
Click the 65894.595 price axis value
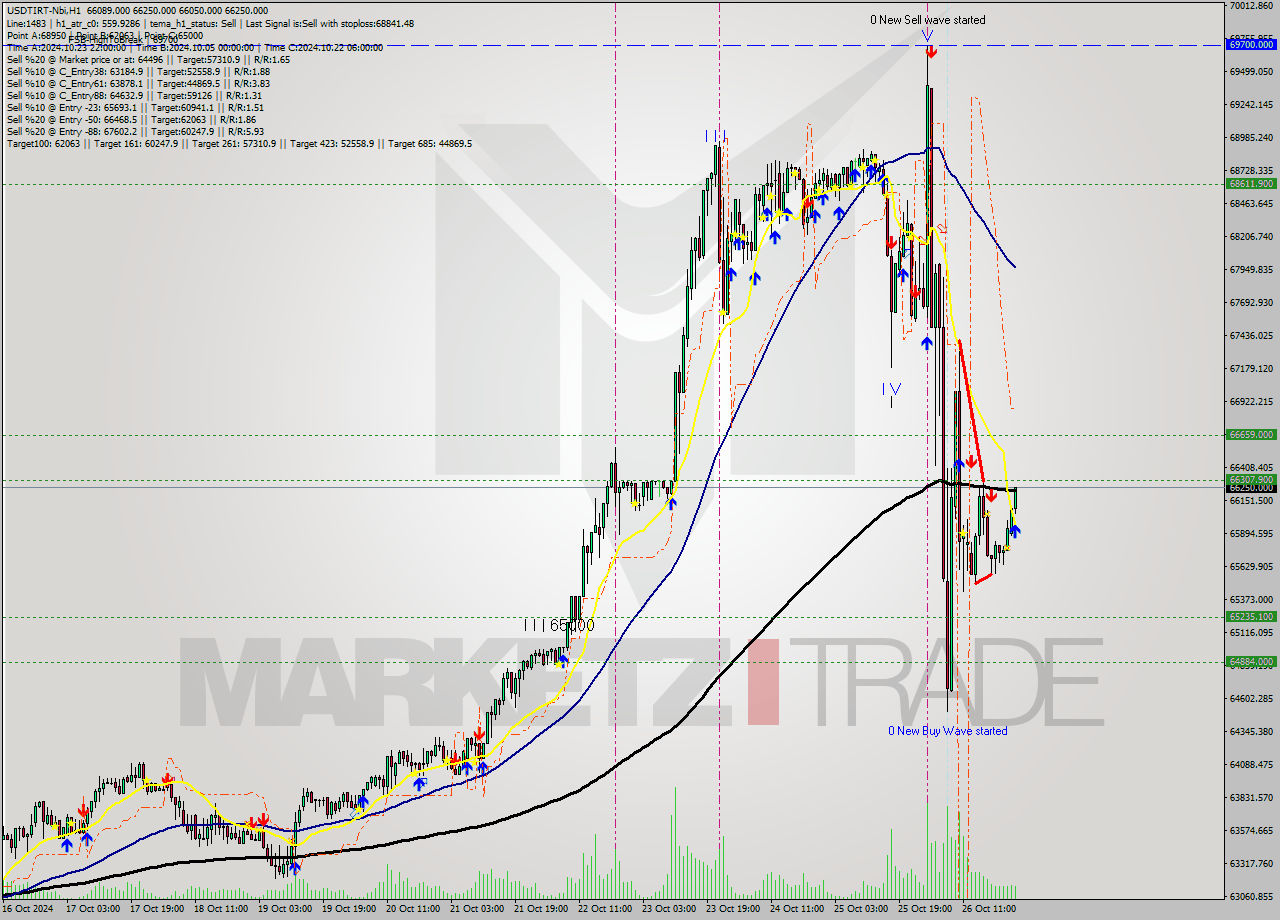[x=1251, y=534]
